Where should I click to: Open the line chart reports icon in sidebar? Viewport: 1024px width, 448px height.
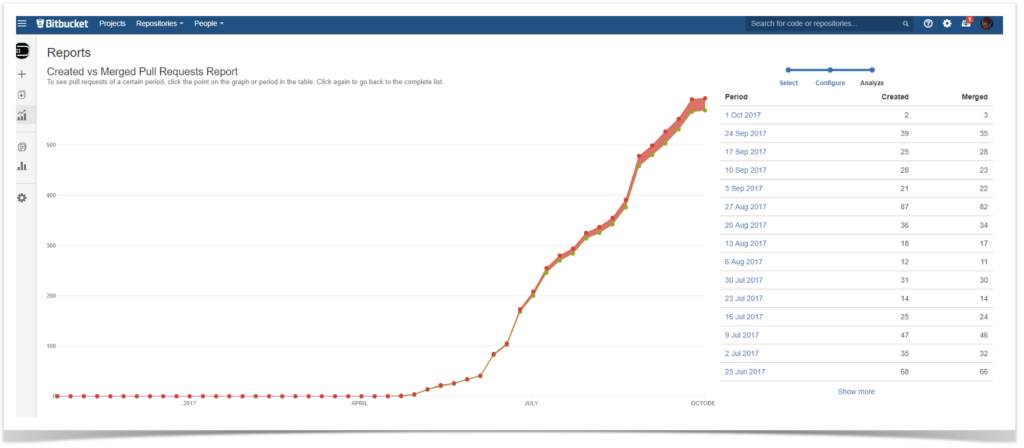pyautogui.click(x=22, y=115)
